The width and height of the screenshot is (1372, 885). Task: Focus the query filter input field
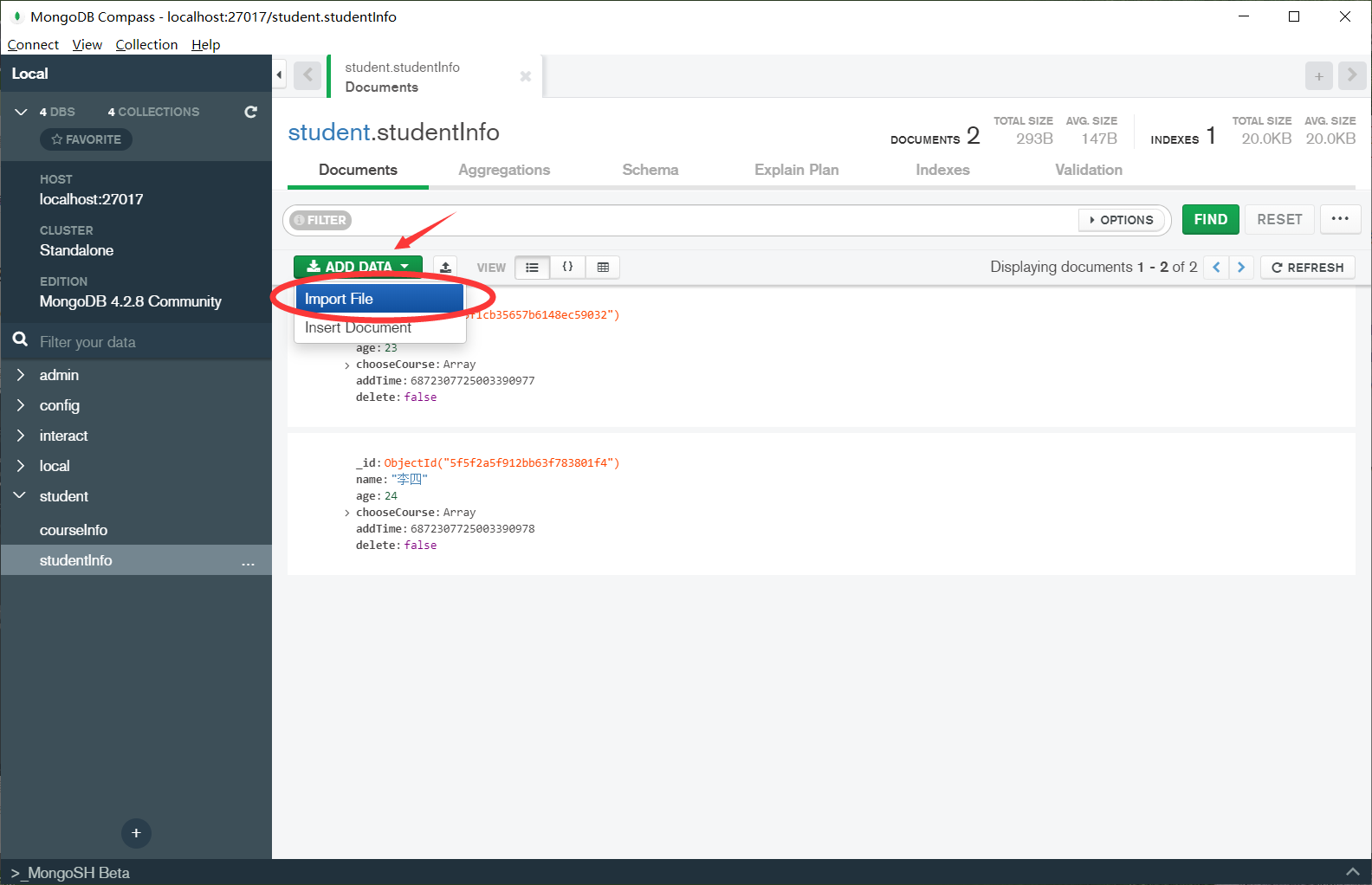click(715, 220)
